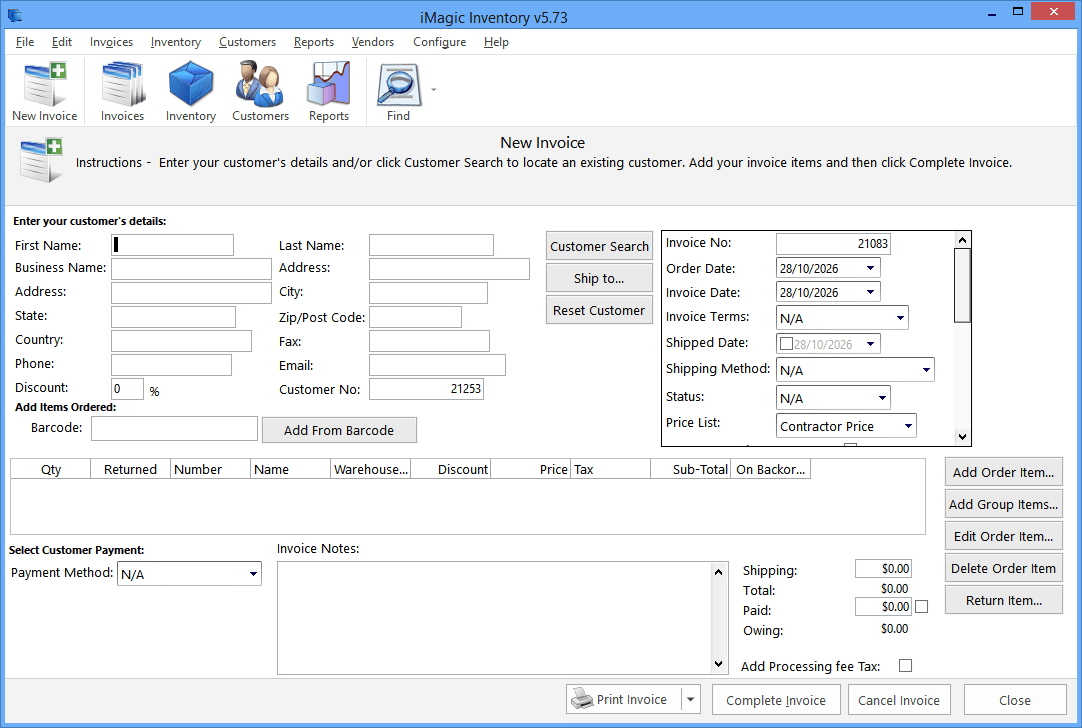Click the Close button at bottom

coord(1014,700)
